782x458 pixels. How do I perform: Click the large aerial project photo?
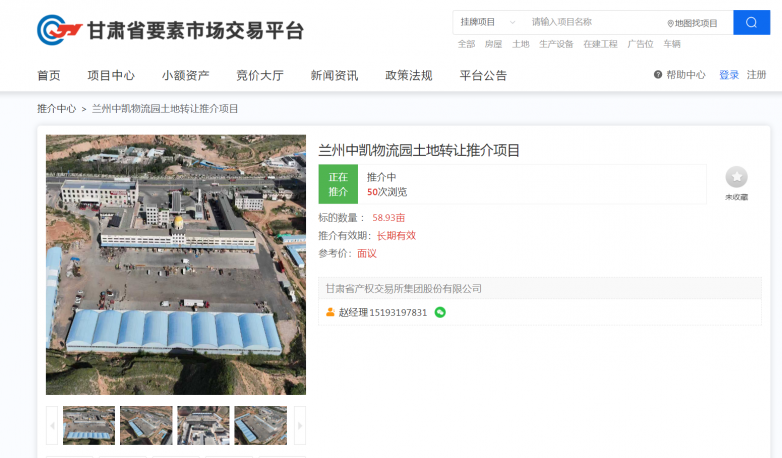click(x=176, y=265)
